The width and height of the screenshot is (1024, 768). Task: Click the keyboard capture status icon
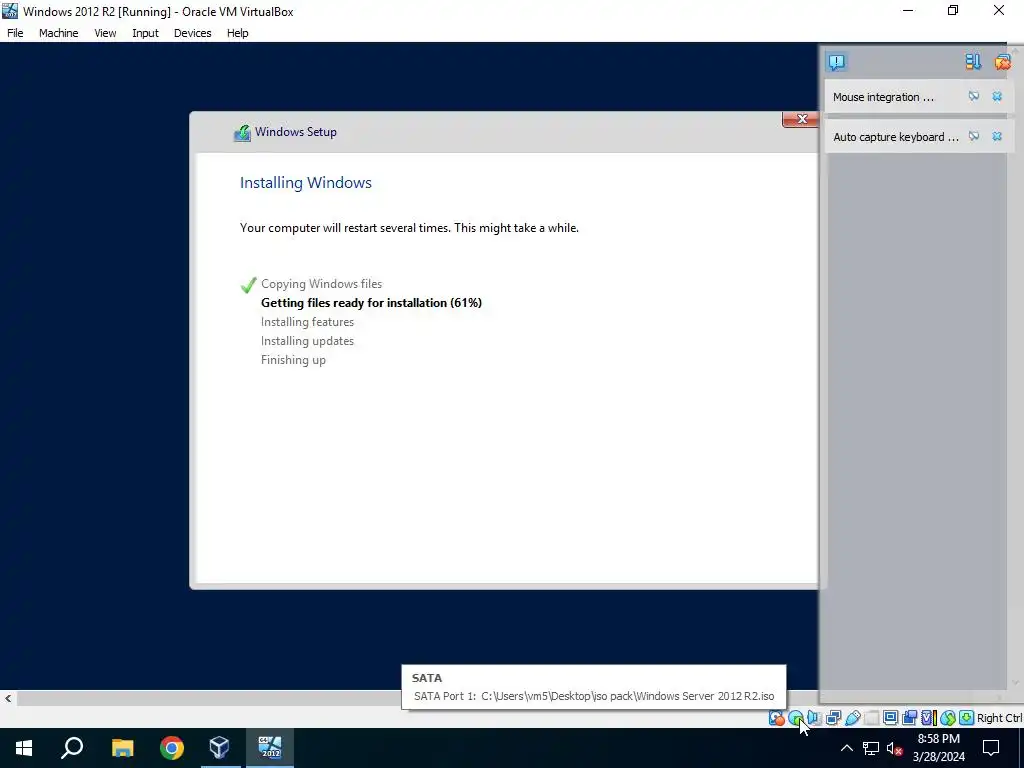[966, 718]
